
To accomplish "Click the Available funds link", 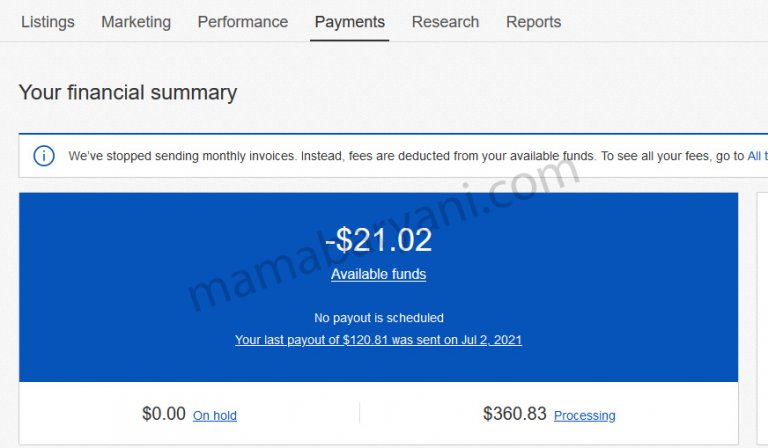I will 378,274.
